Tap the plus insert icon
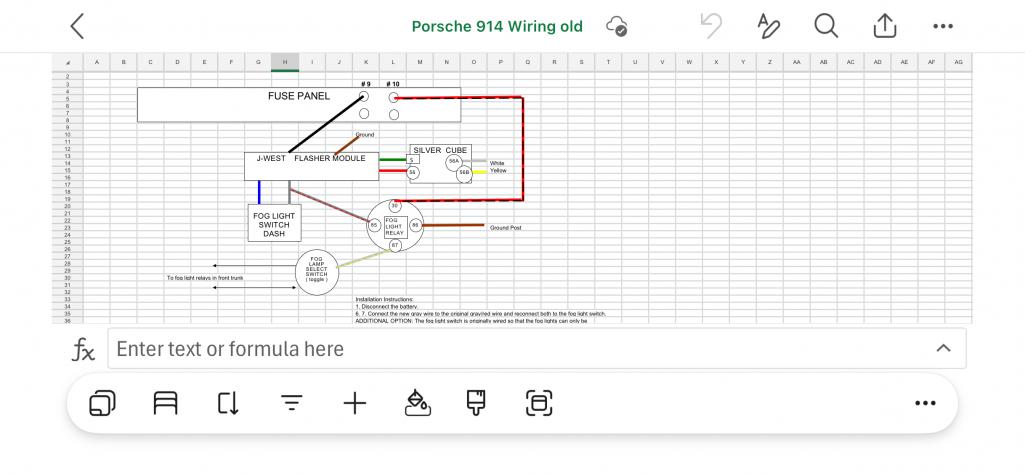Image resolution: width=1025 pixels, height=474 pixels. (x=355, y=403)
